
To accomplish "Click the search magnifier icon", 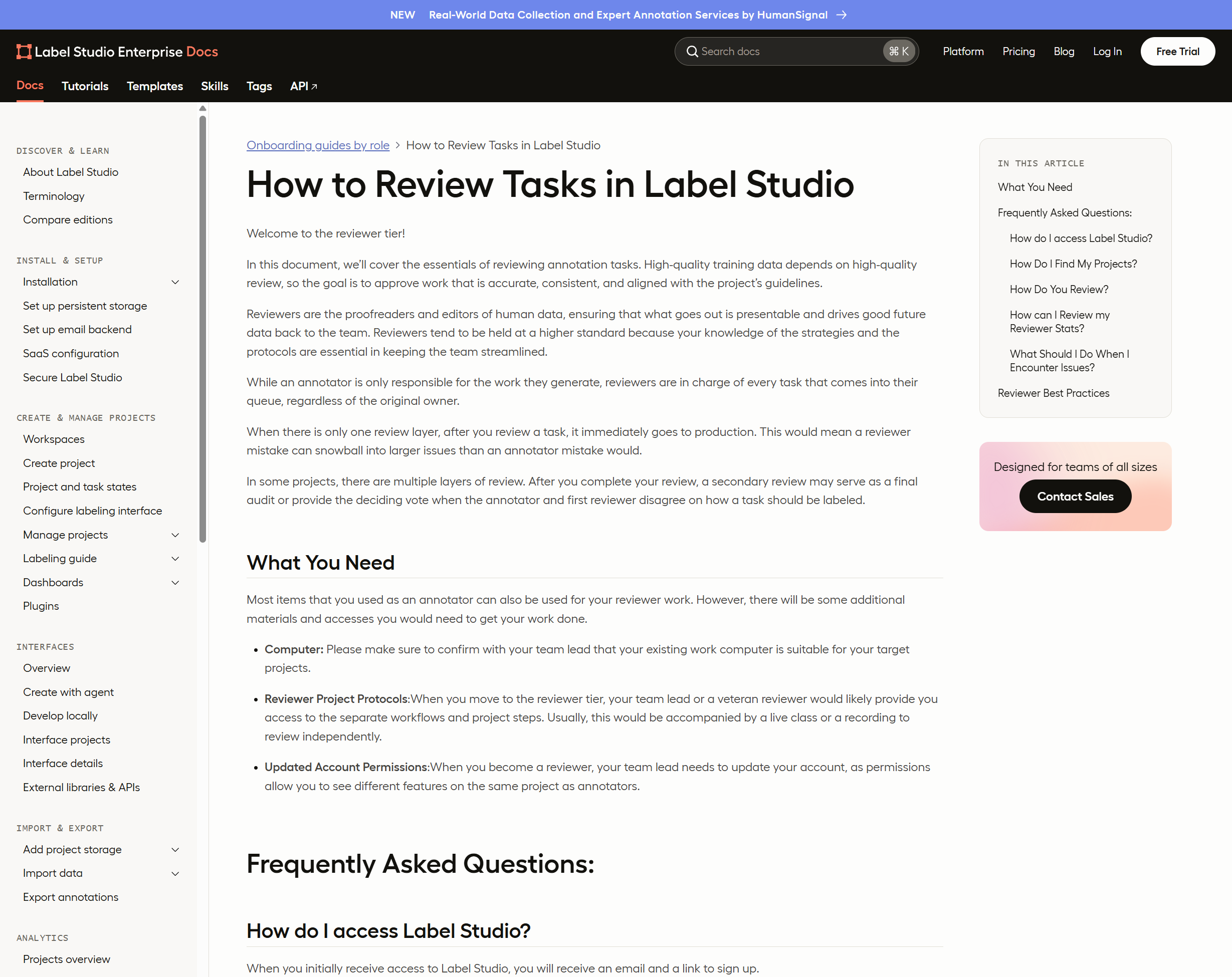I will [x=692, y=52].
